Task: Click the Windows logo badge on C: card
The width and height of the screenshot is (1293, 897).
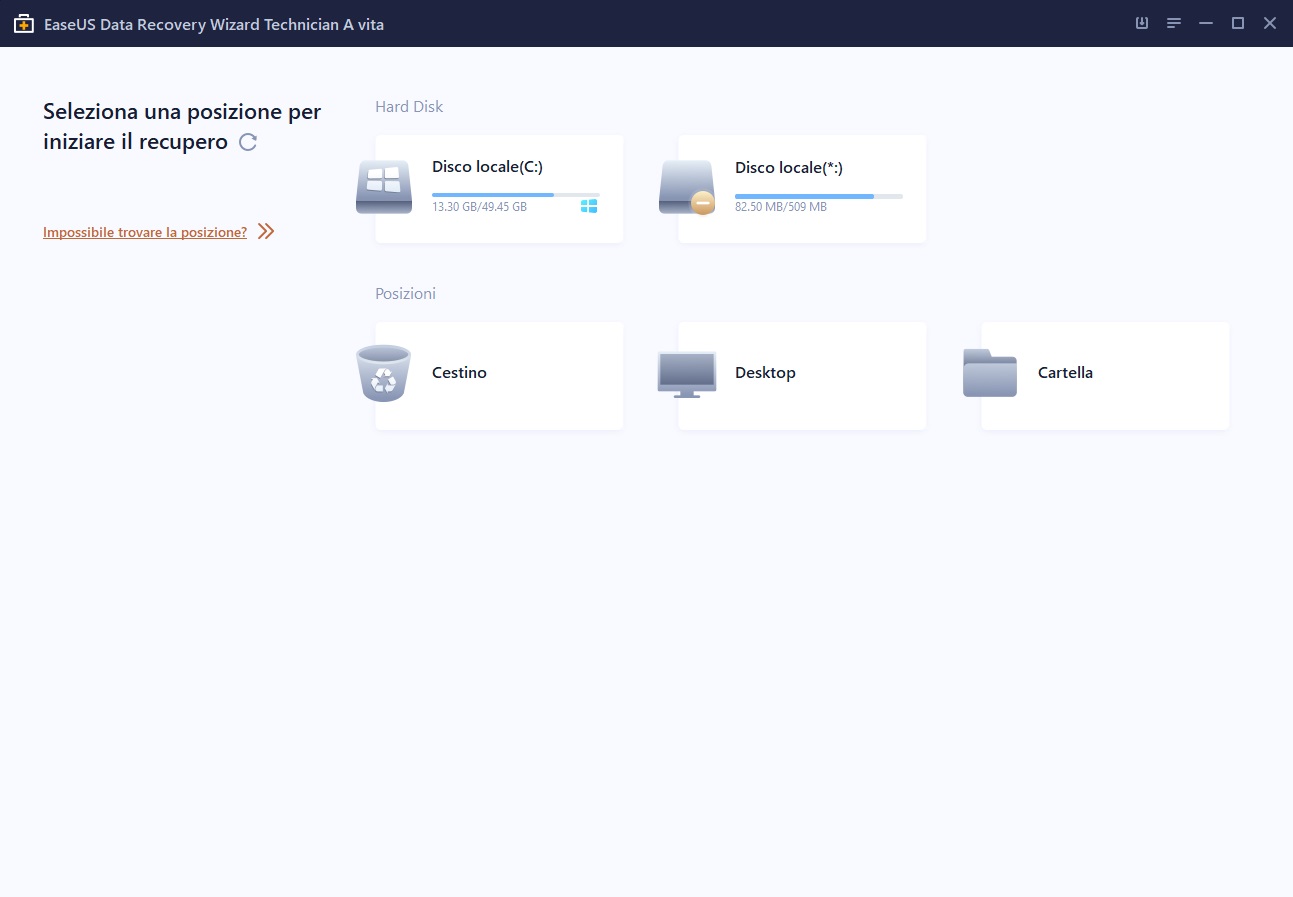Action: (589, 206)
